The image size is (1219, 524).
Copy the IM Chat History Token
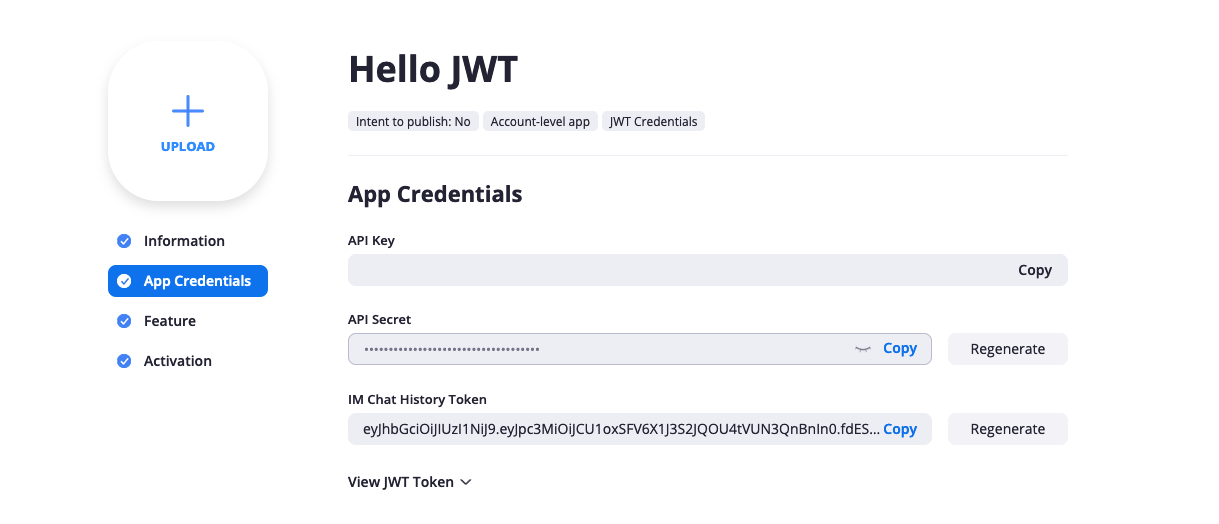point(900,429)
